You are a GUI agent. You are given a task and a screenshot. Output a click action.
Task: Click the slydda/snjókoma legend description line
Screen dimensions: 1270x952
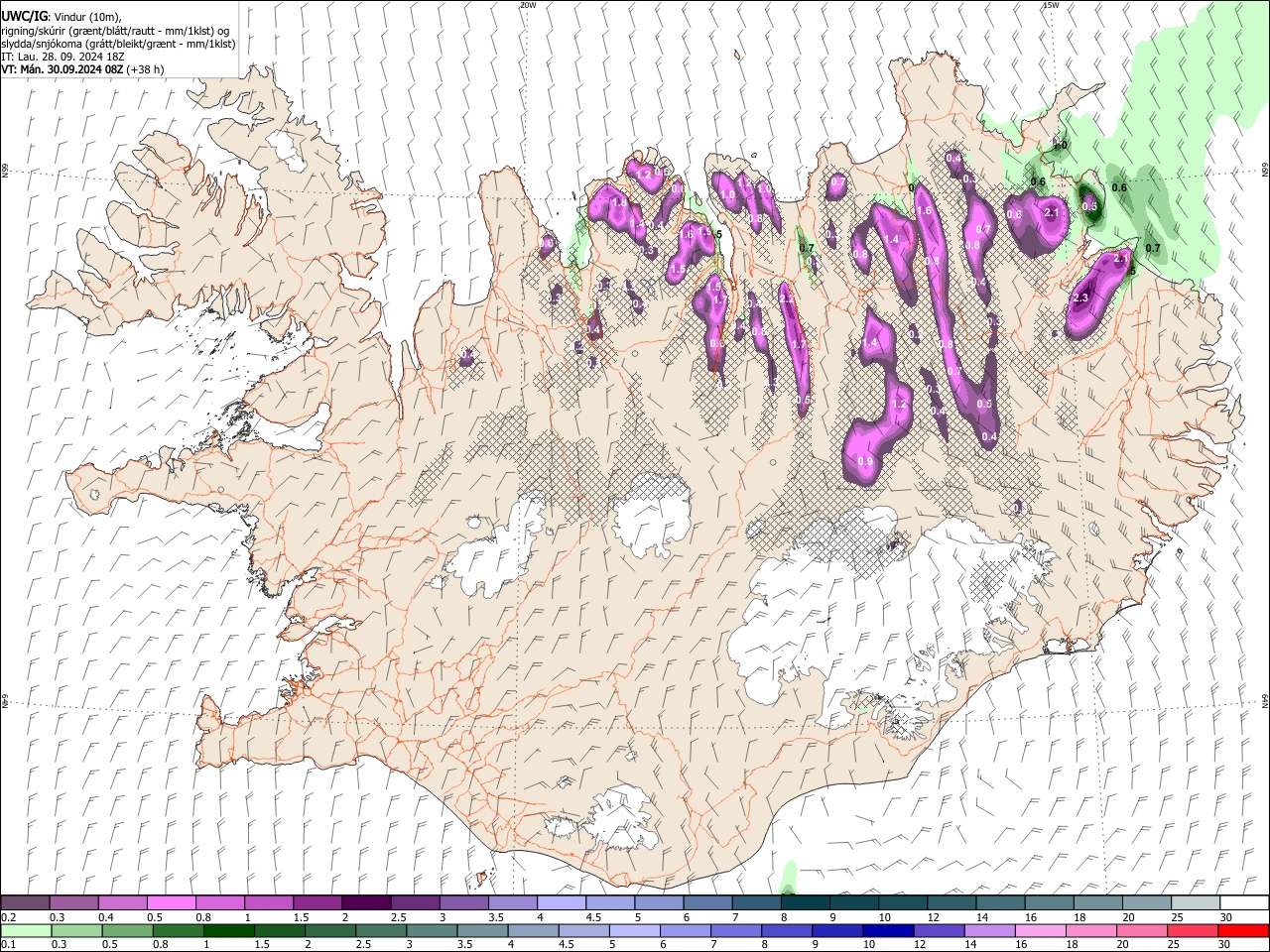tap(118, 44)
